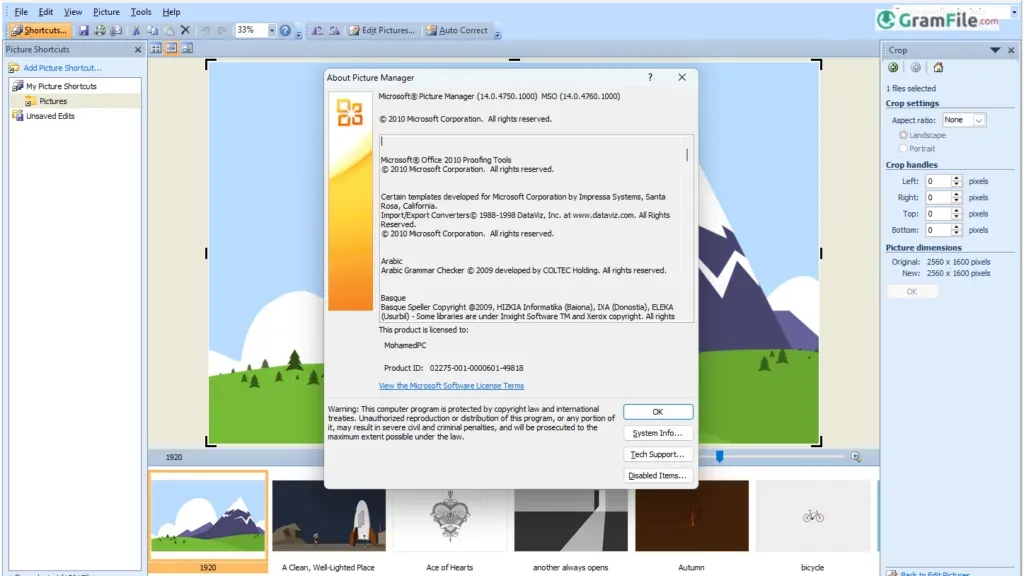Select the Ace of Hearts thumbnail

tap(449, 517)
